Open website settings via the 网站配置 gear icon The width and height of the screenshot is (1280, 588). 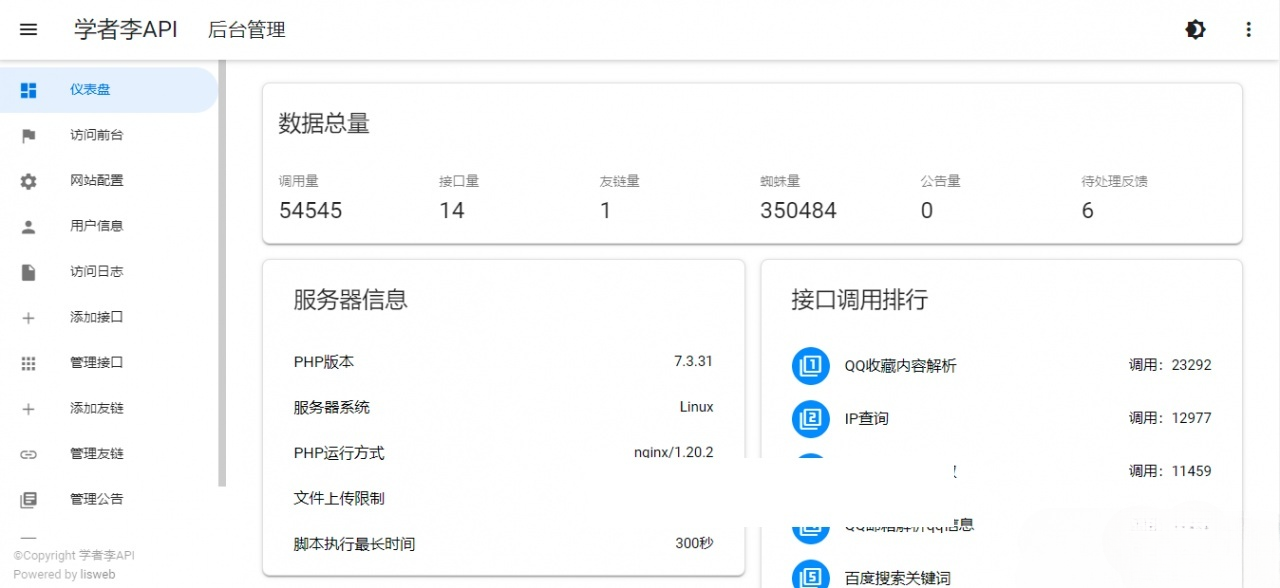click(28, 180)
